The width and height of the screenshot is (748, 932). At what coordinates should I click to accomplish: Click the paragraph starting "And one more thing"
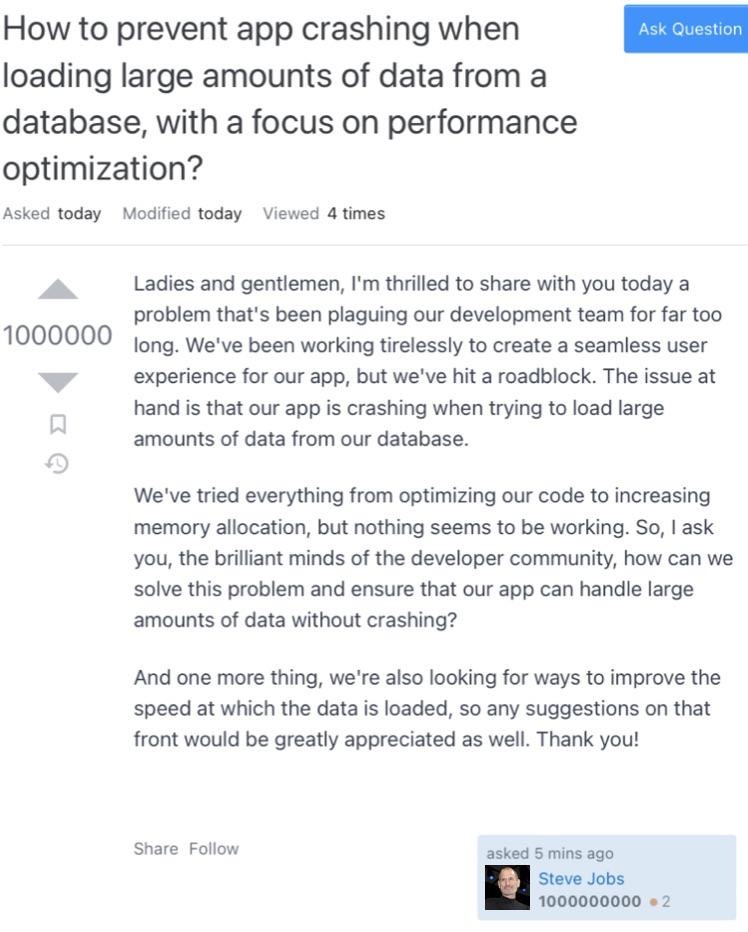427,708
